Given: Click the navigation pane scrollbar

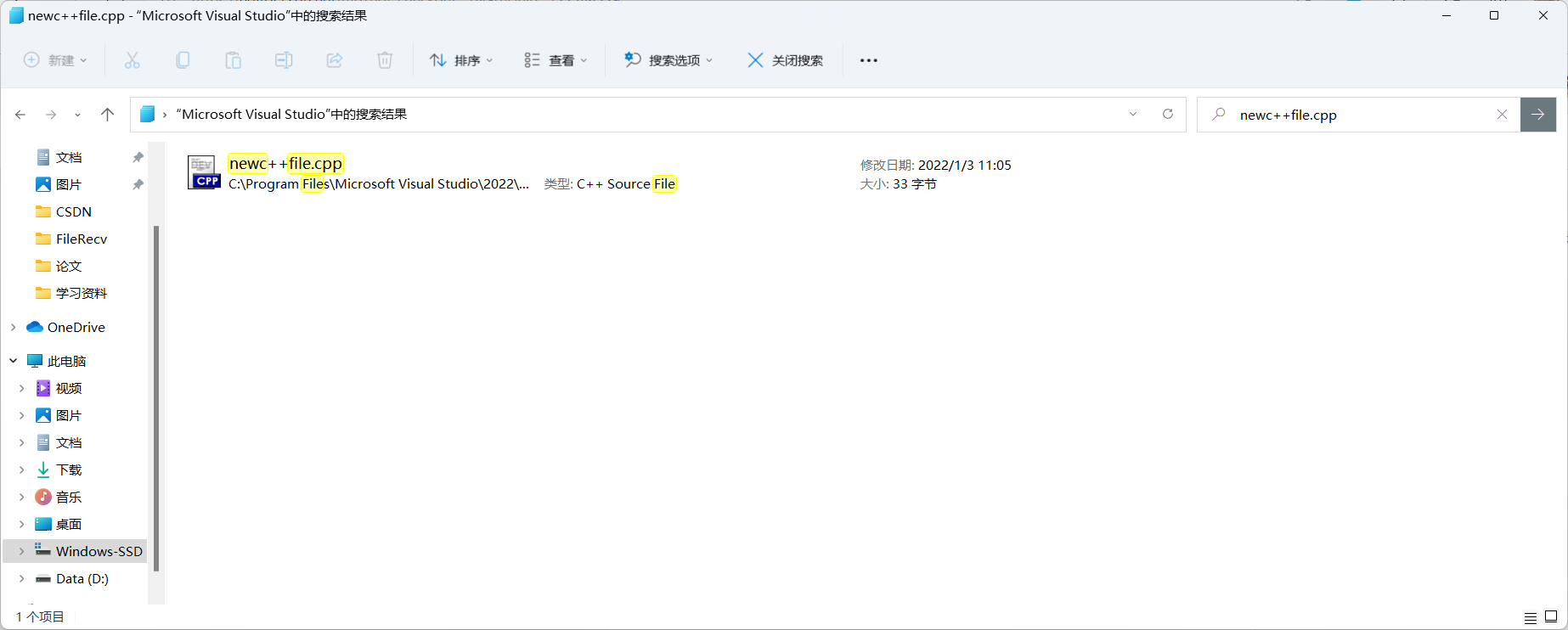Looking at the screenshot, I should pyautogui.click(x=156, y=399).
